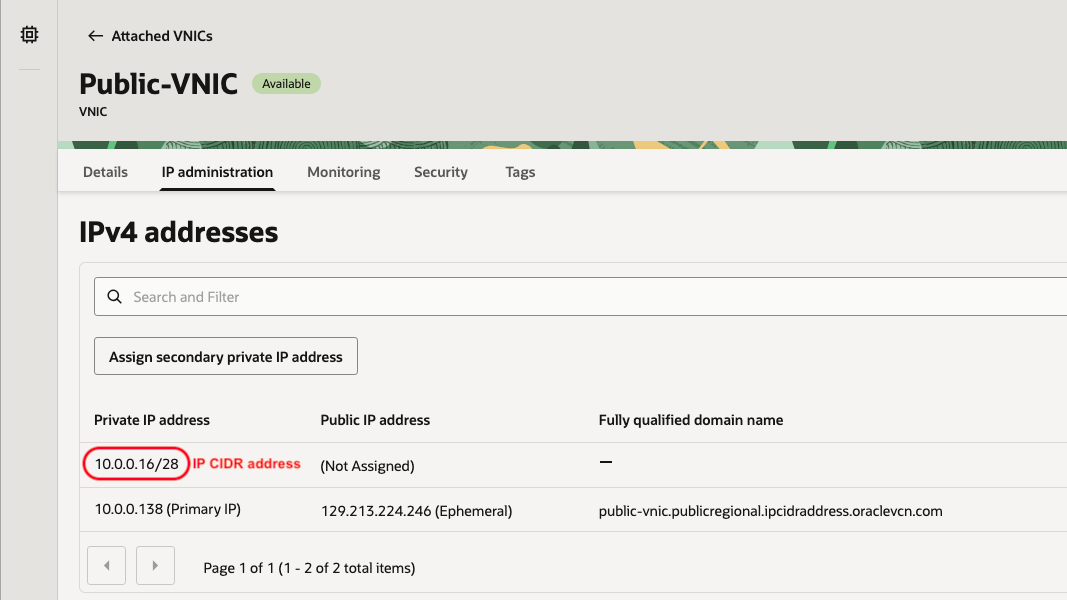Select the Security tab
This screenshot has height=600, width=1067.
[x=440, y=172]
